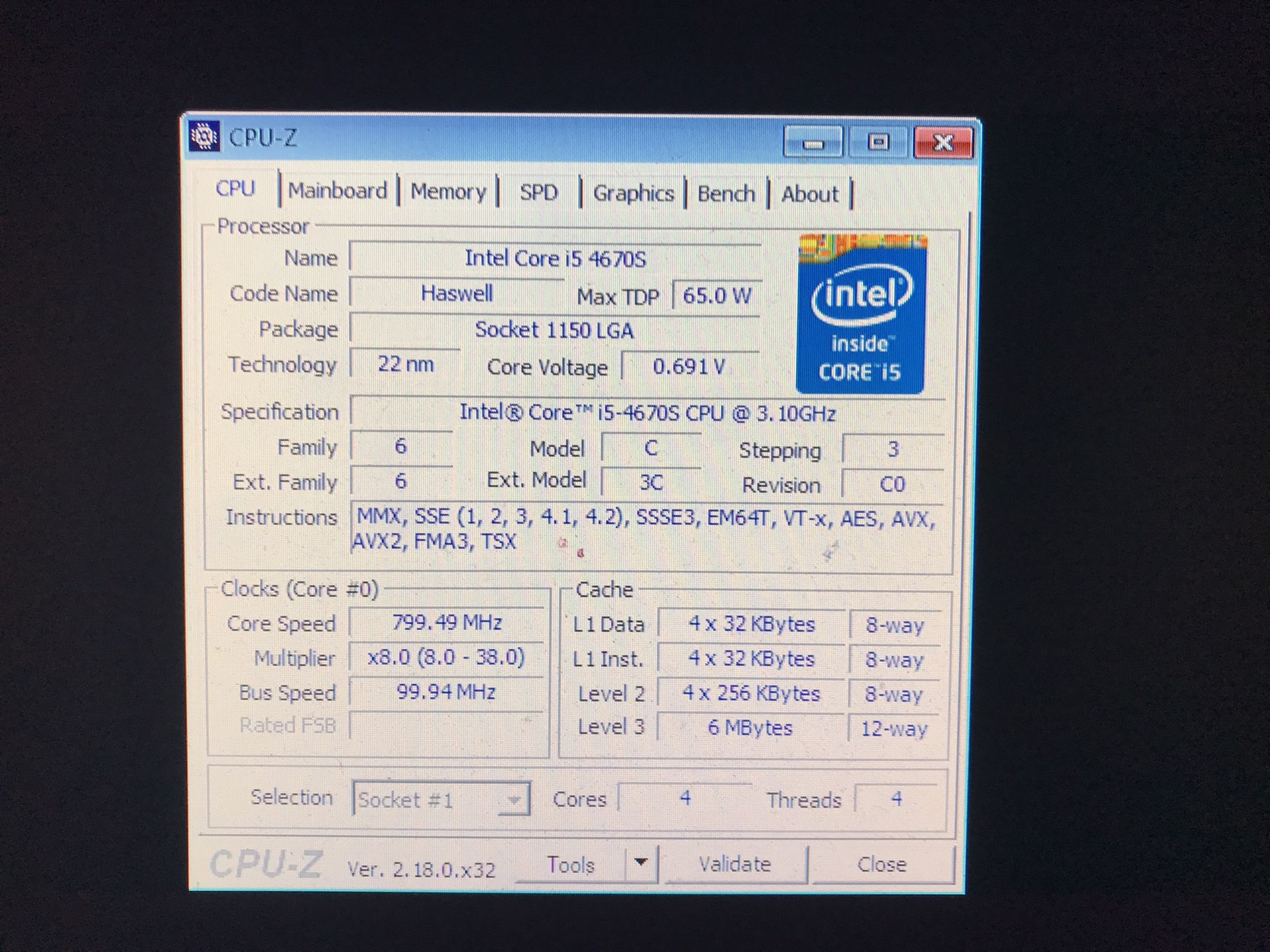Click the Core Speed value 799.49 MHz

pos(447,623)
